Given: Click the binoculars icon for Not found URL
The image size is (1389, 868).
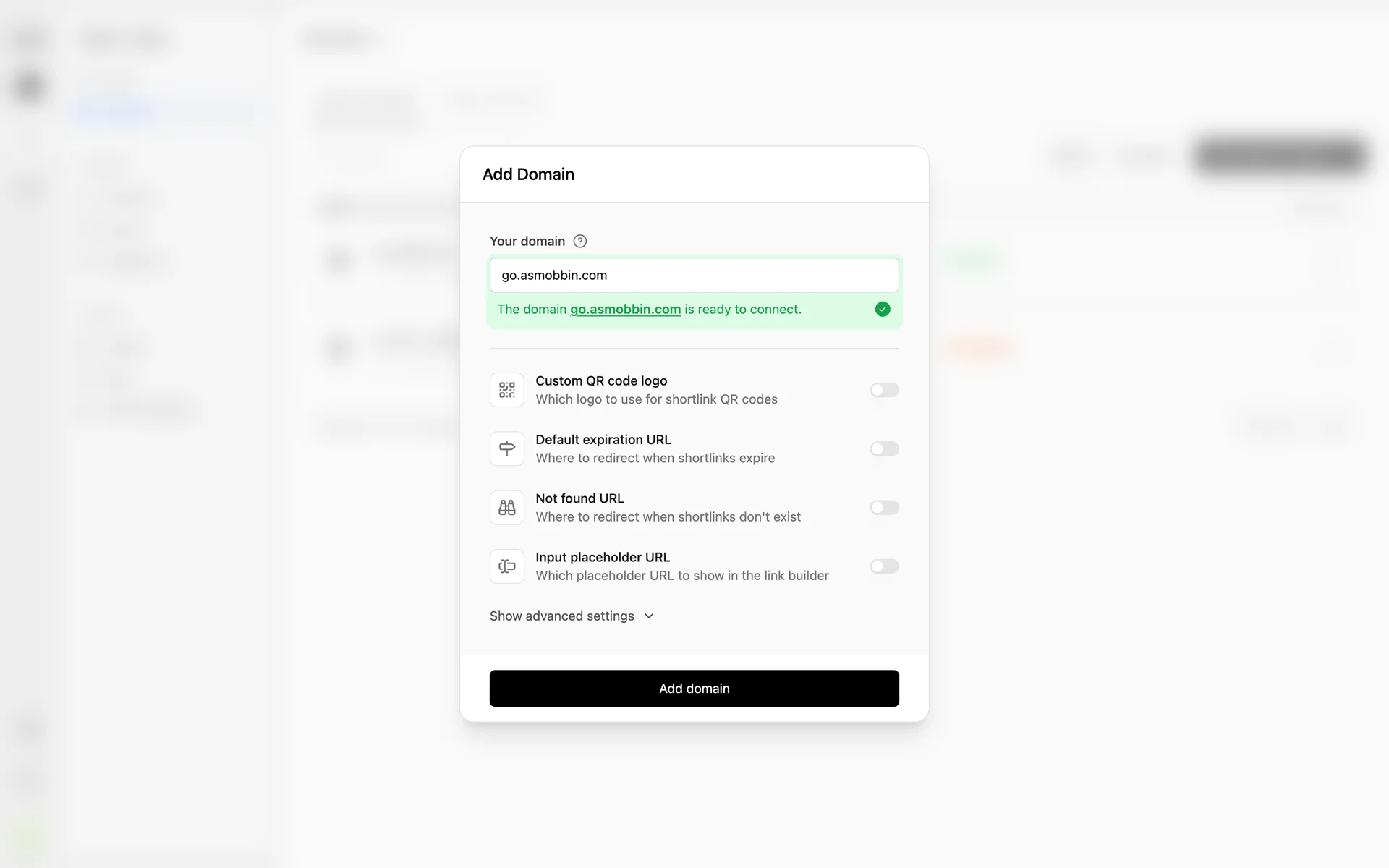Looking at the screenshot, I should [507, 508].
